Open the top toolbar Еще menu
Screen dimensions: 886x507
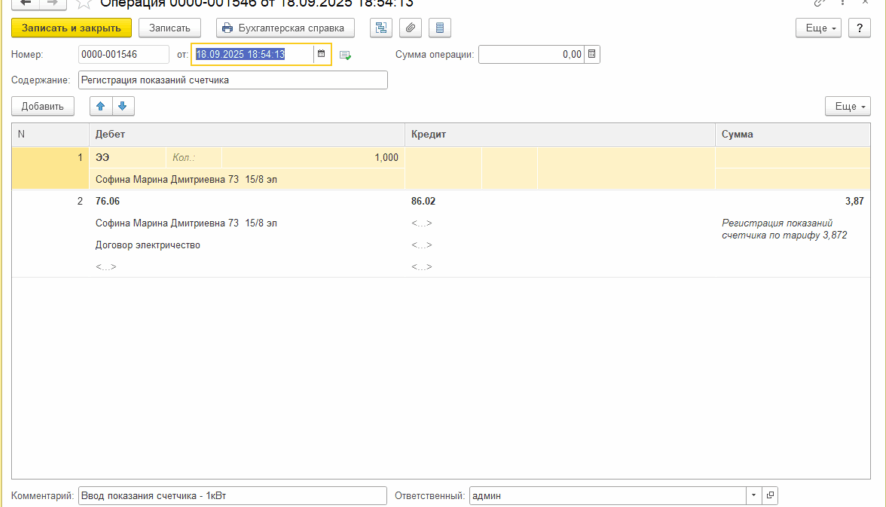pyautogui.click(x=818, y=28)
